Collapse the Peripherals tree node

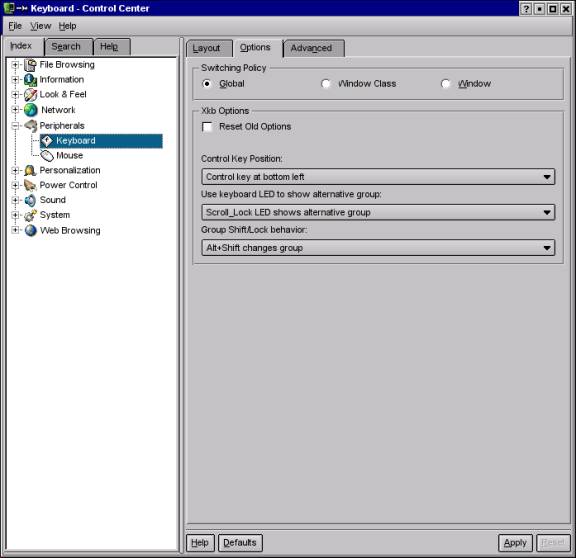point(15,126)
